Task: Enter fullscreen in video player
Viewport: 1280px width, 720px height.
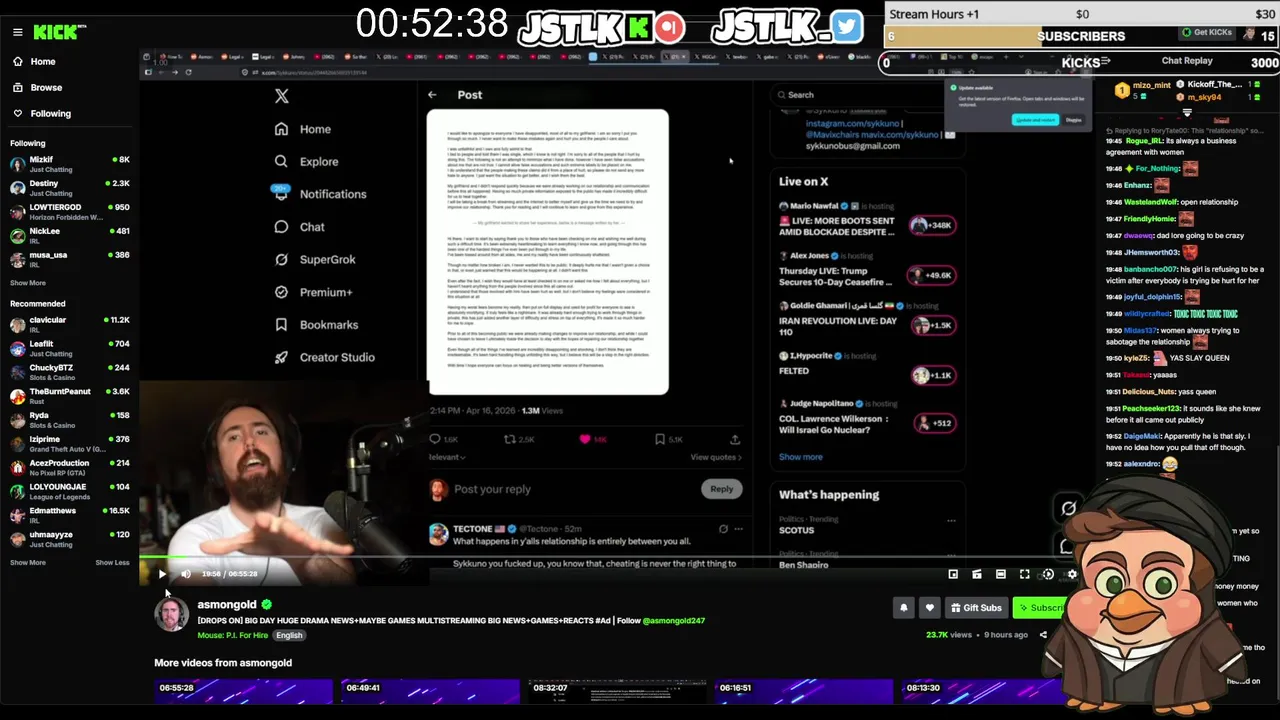Action: click(x=1025, y=574)
